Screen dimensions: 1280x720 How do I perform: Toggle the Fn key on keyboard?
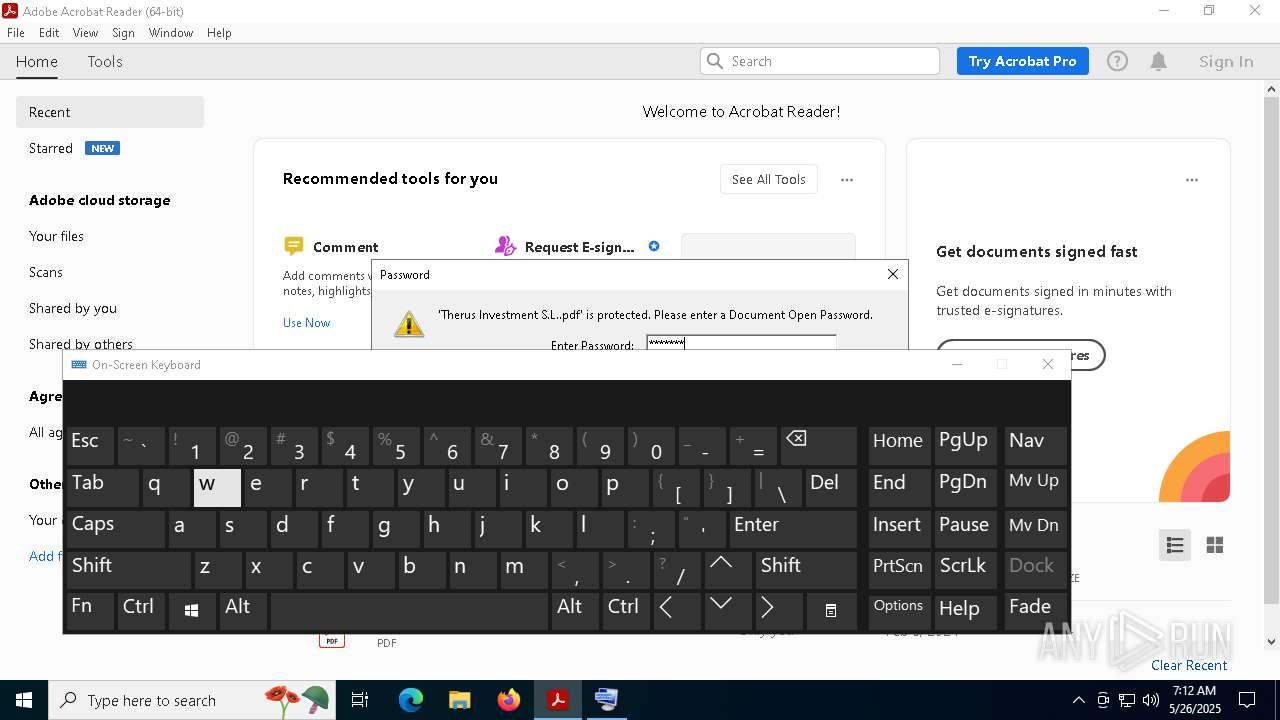pyautogui.click(x=90, y=611)
